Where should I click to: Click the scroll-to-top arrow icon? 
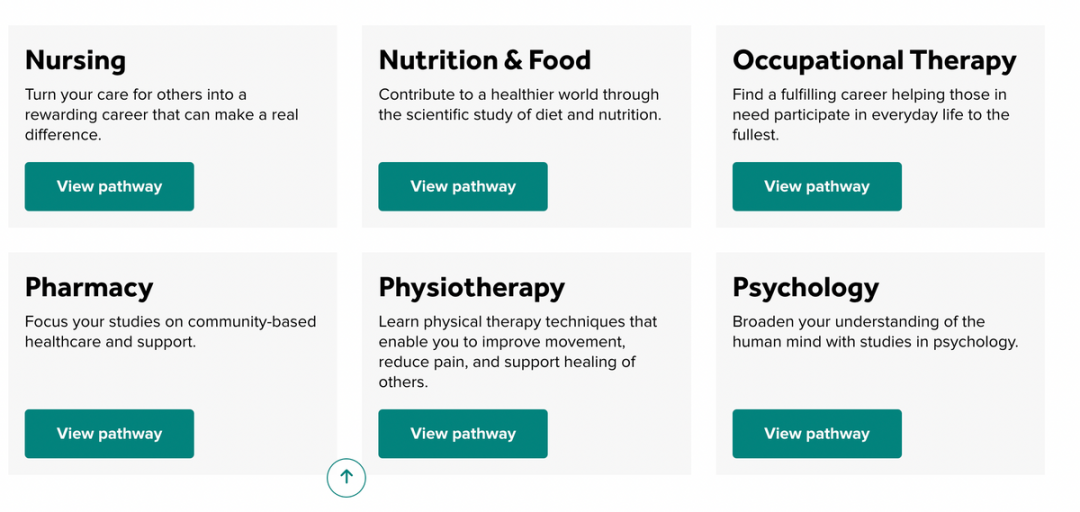(x=346, y=478)
